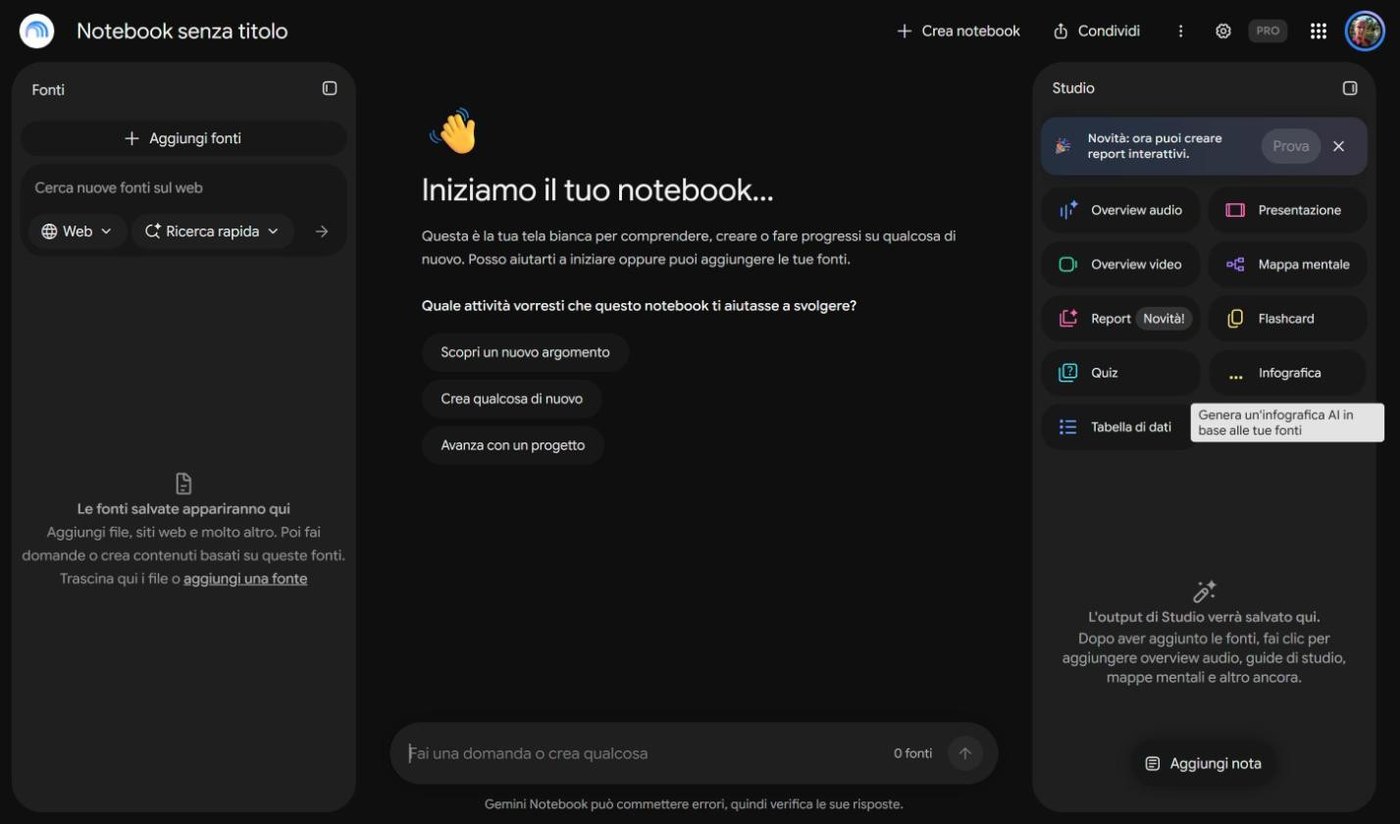Click Aggiungi nota button
Viewport: 1400px width, 824px height.
1203,763
